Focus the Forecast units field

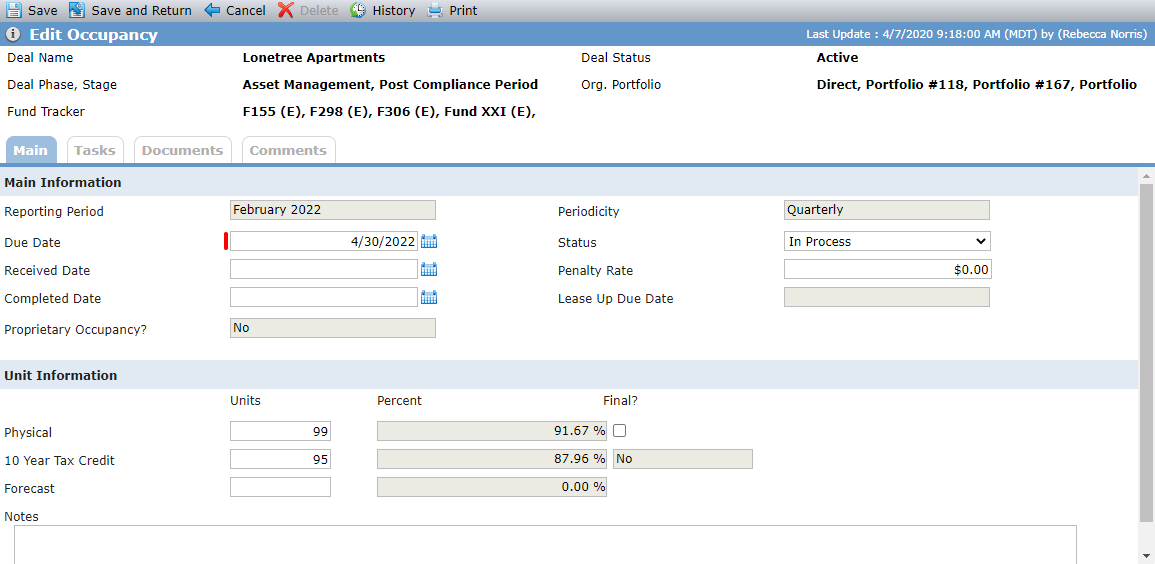coord(281,487)
